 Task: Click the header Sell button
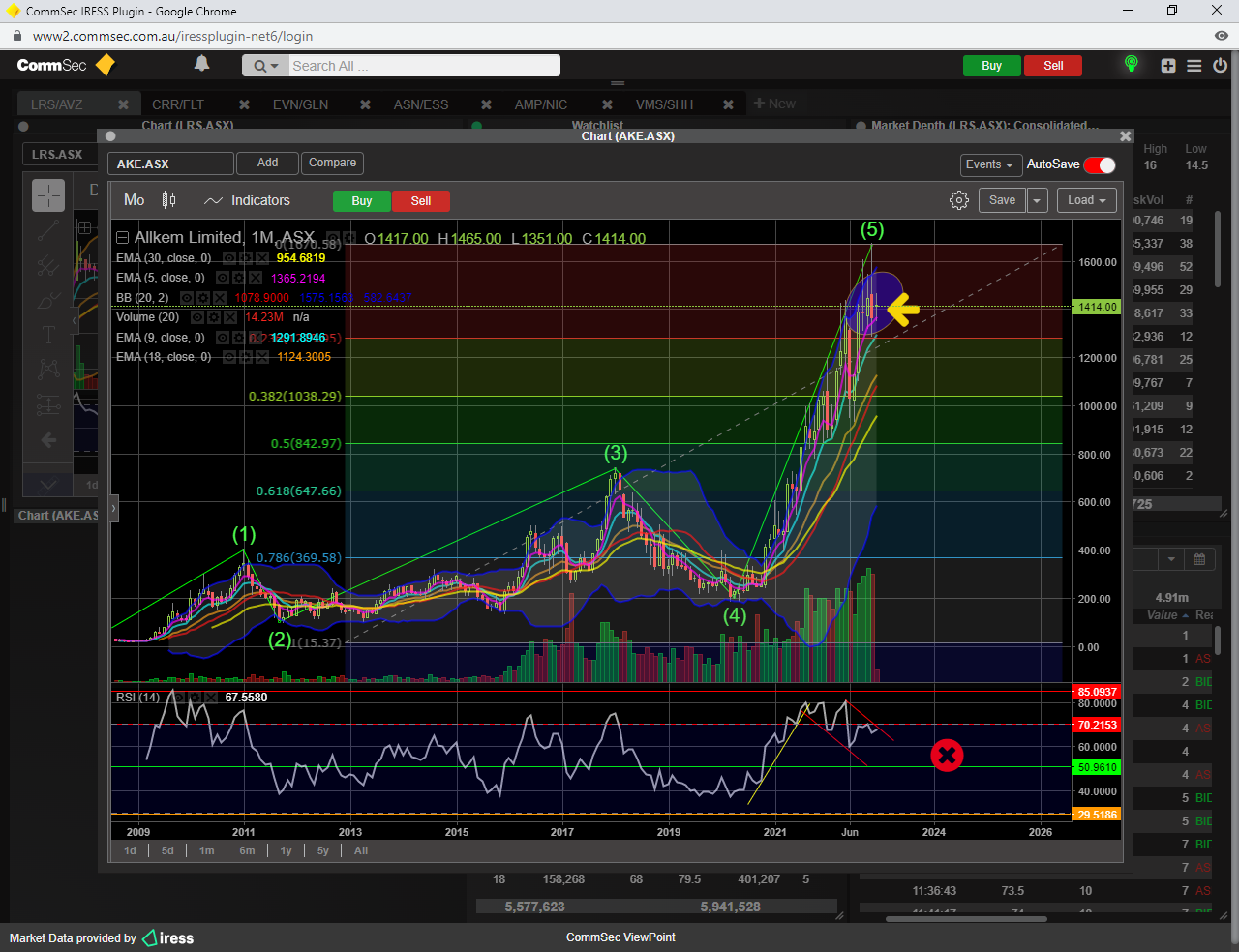click(1053, 66)
